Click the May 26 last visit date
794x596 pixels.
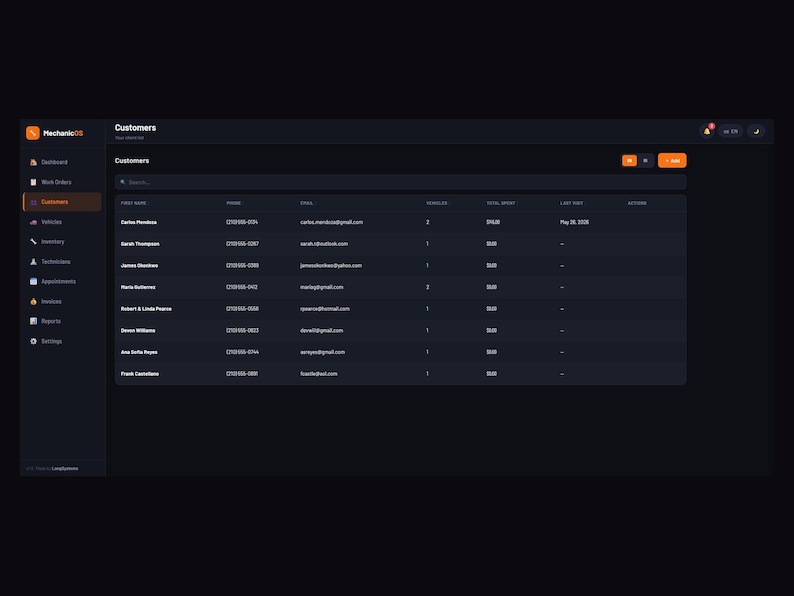click(574, 222)
